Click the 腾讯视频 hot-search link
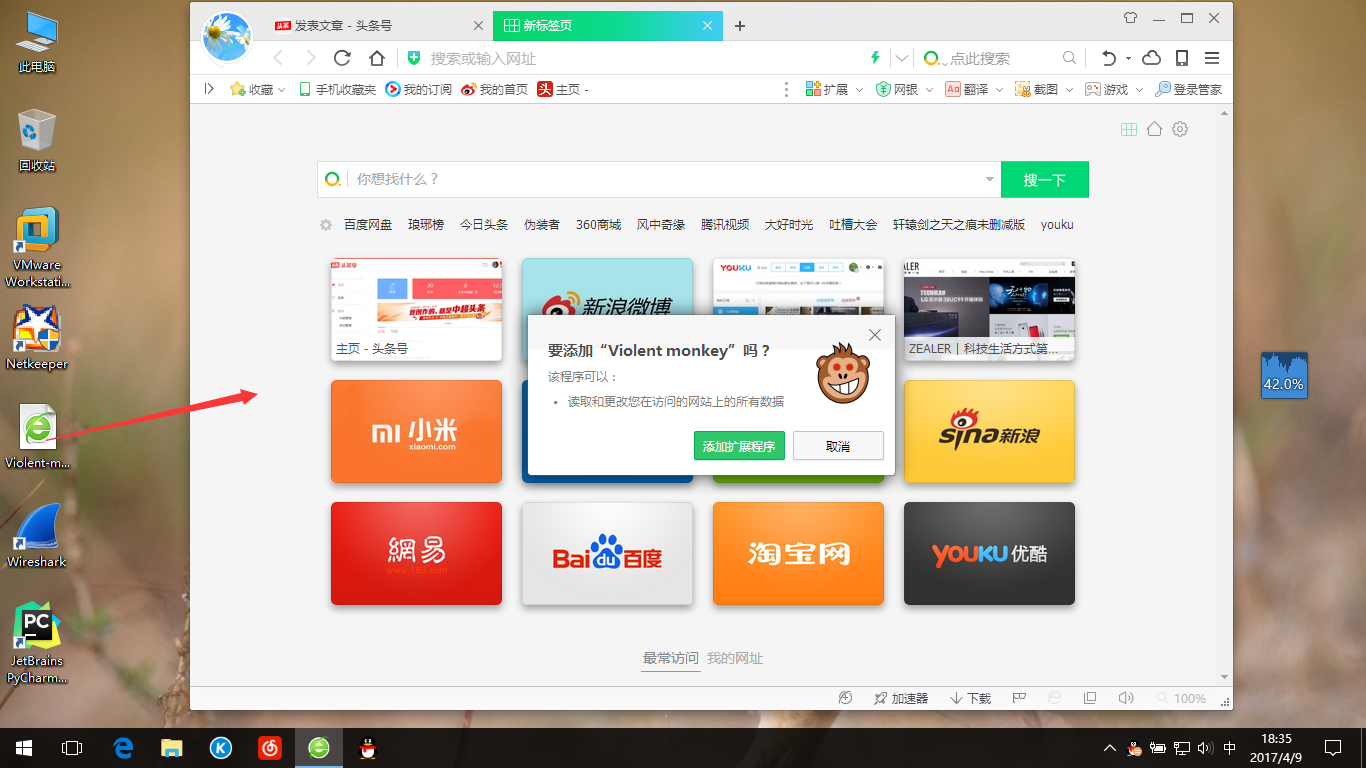This screenshot has height=768, width=1366. [725, 225]
